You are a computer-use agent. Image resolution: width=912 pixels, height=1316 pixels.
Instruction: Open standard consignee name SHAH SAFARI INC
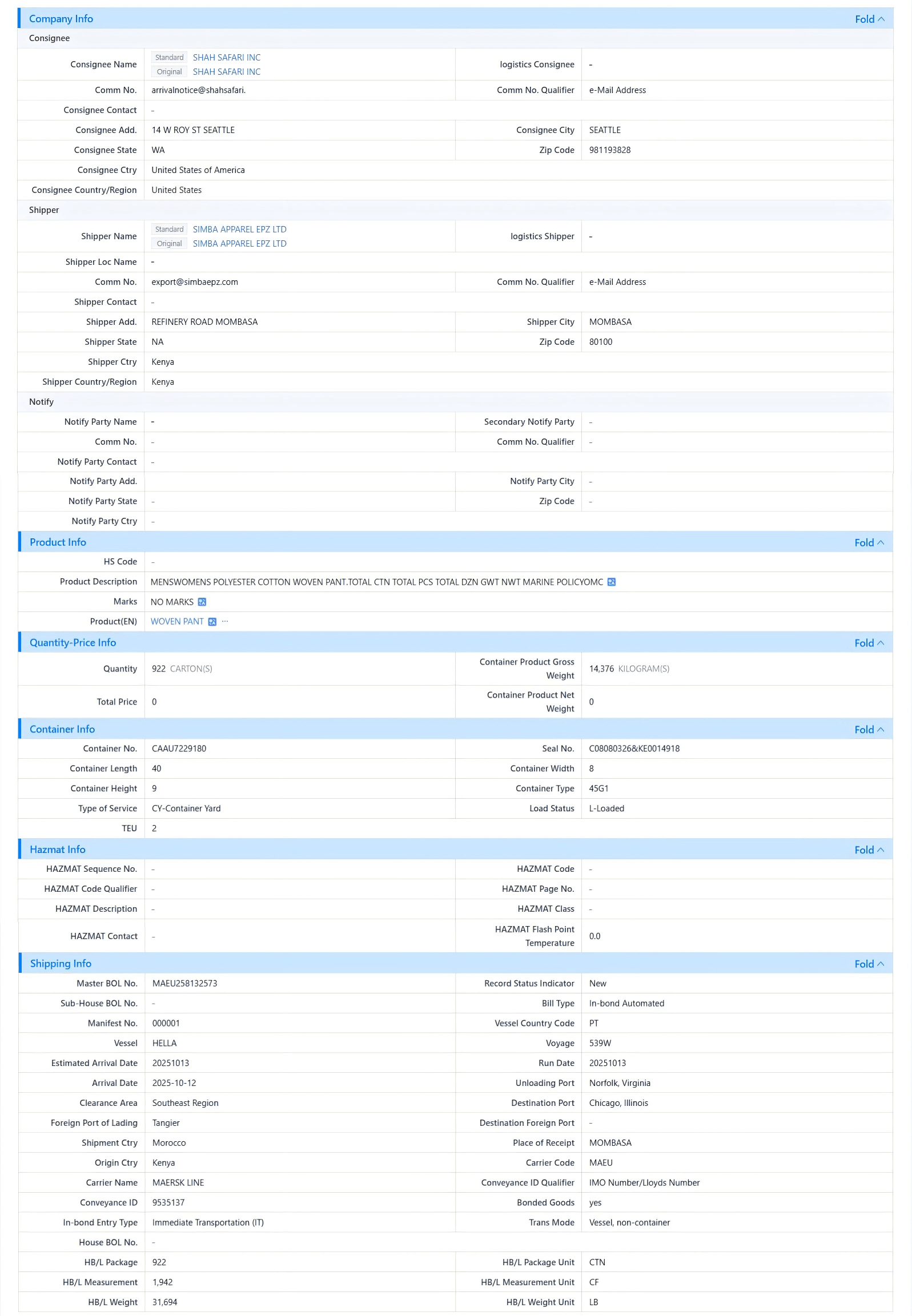(x=226, y=58)
